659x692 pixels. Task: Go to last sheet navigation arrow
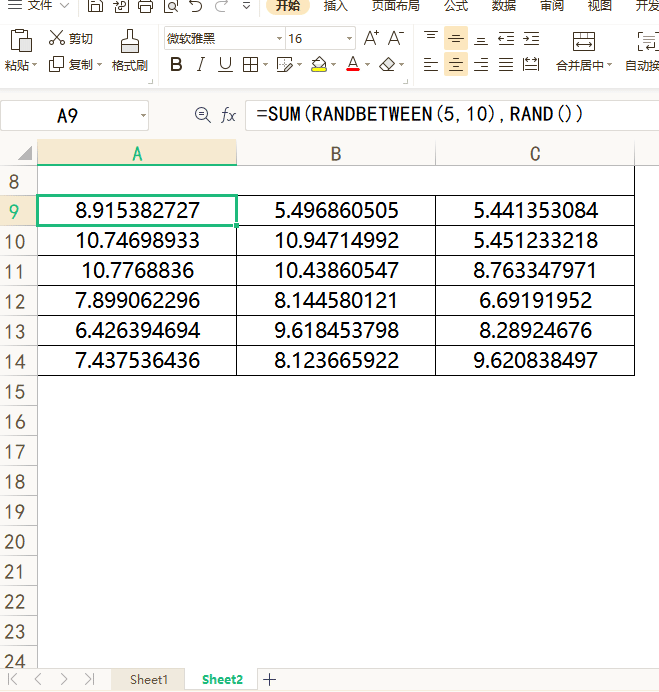click(90, 679)
